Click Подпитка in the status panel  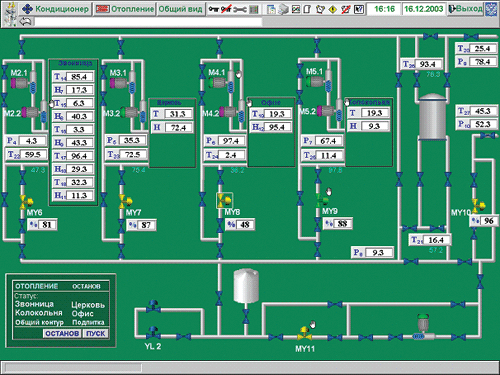pyautogui.click(x=88, y=322)
